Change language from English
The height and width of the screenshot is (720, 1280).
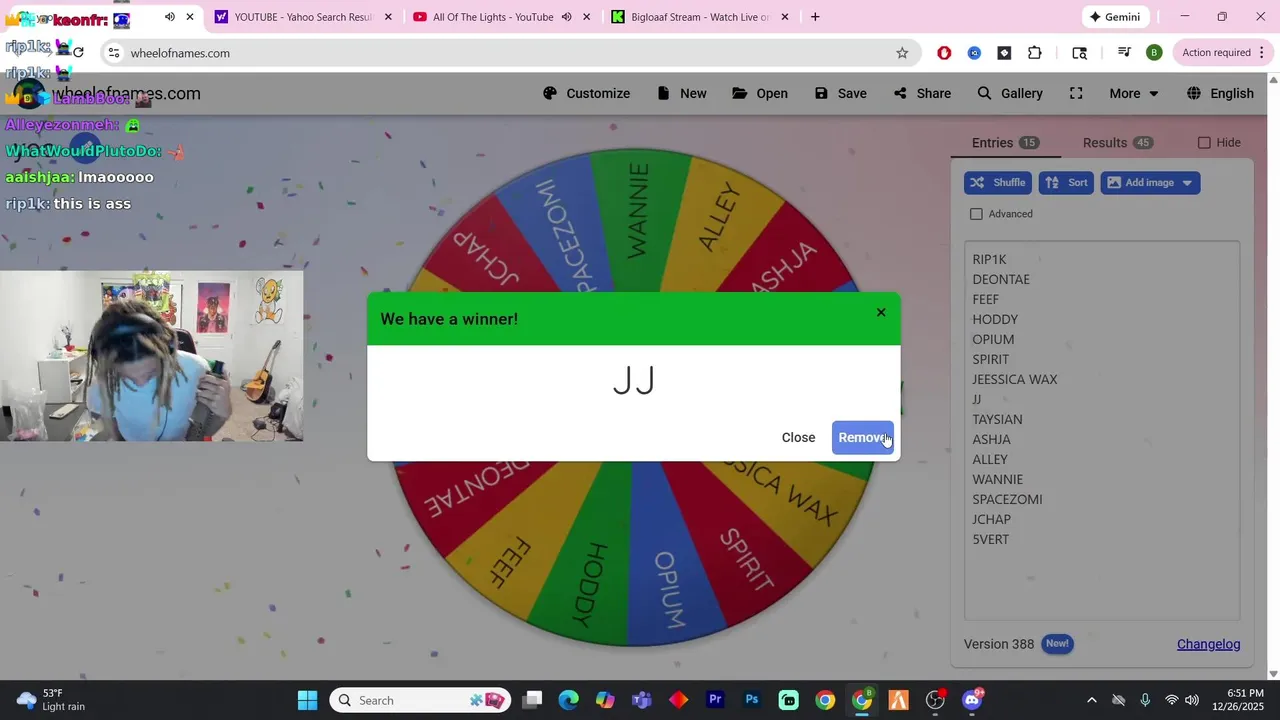click(x=1220, y=93)
